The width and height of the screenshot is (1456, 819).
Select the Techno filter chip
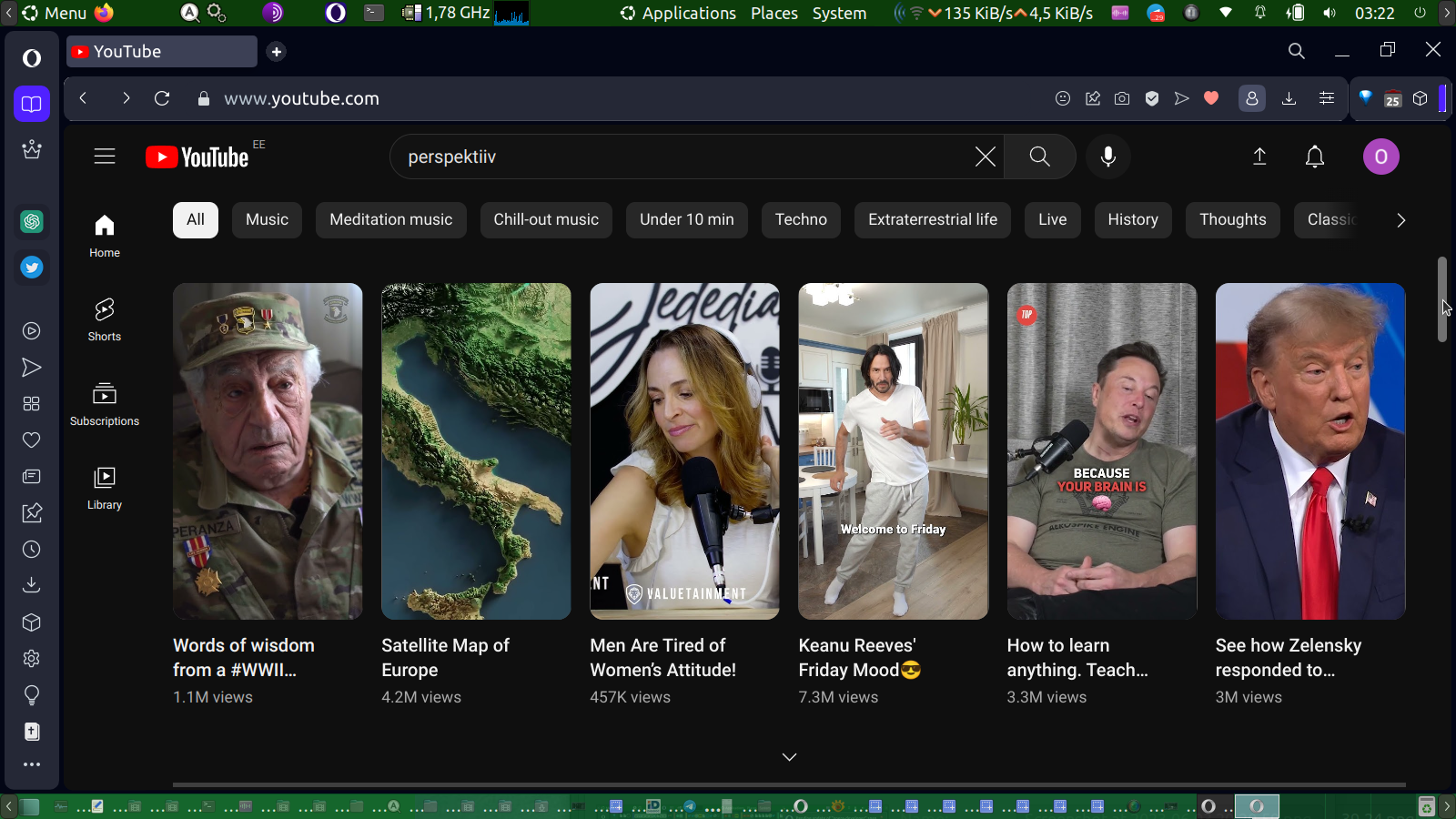pos(801,220)
